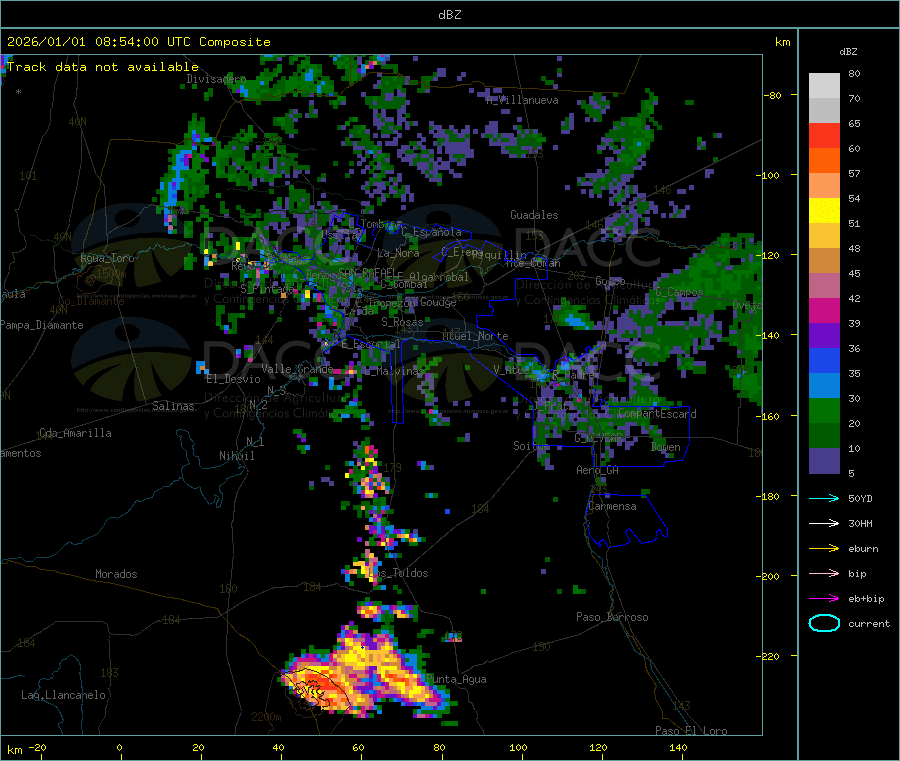Pick the dusty pink 45–42 dBZ swatch
This screenshot has height=761, width=900.
[x=824, y=286]
